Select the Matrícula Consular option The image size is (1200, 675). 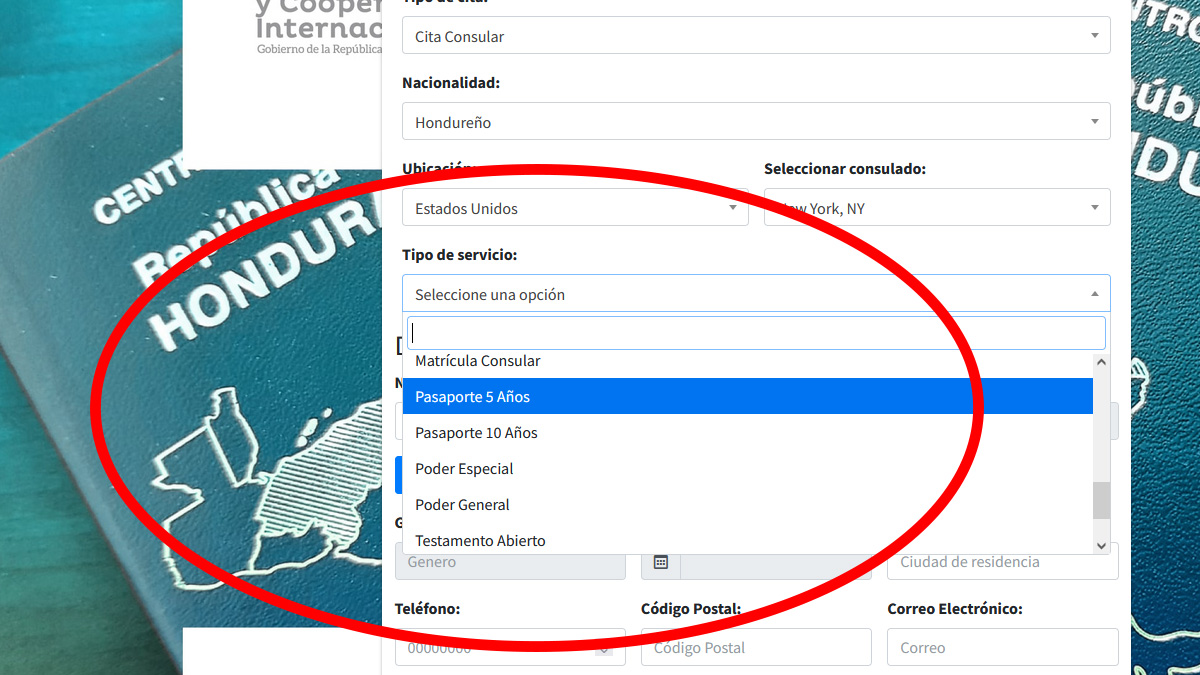(x=476, y=360)
